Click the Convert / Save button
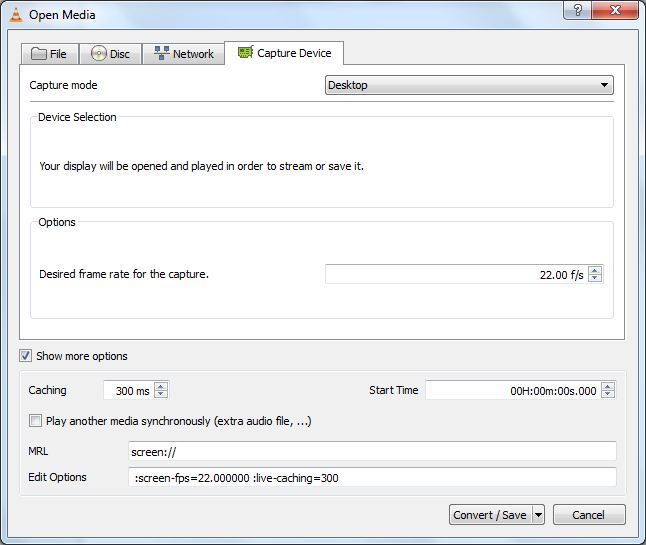Viewport: 646px width, 545px height. click(491, 515)
